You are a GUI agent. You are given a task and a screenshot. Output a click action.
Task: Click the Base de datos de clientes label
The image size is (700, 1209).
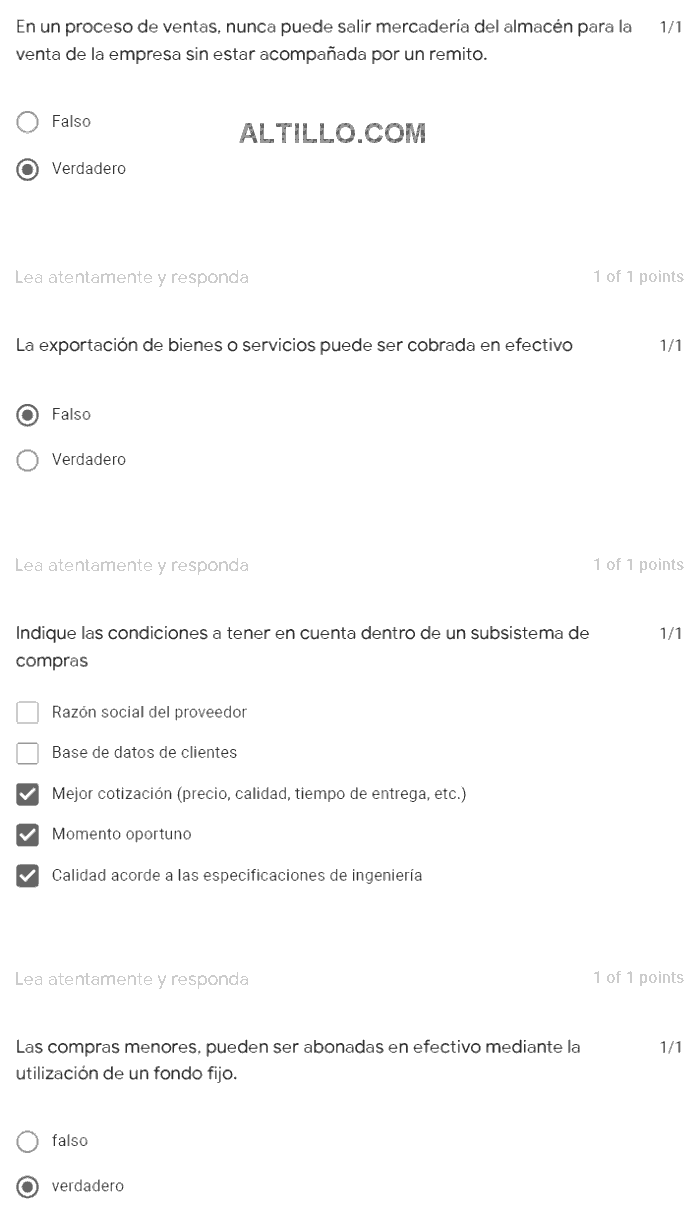[144, 753]
